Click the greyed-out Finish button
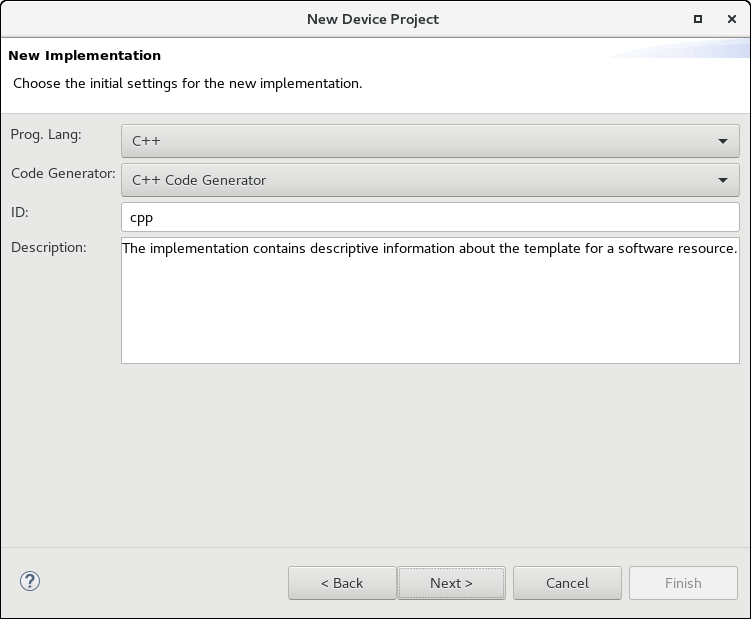The image size is (751, 619). tap(683, 583)
